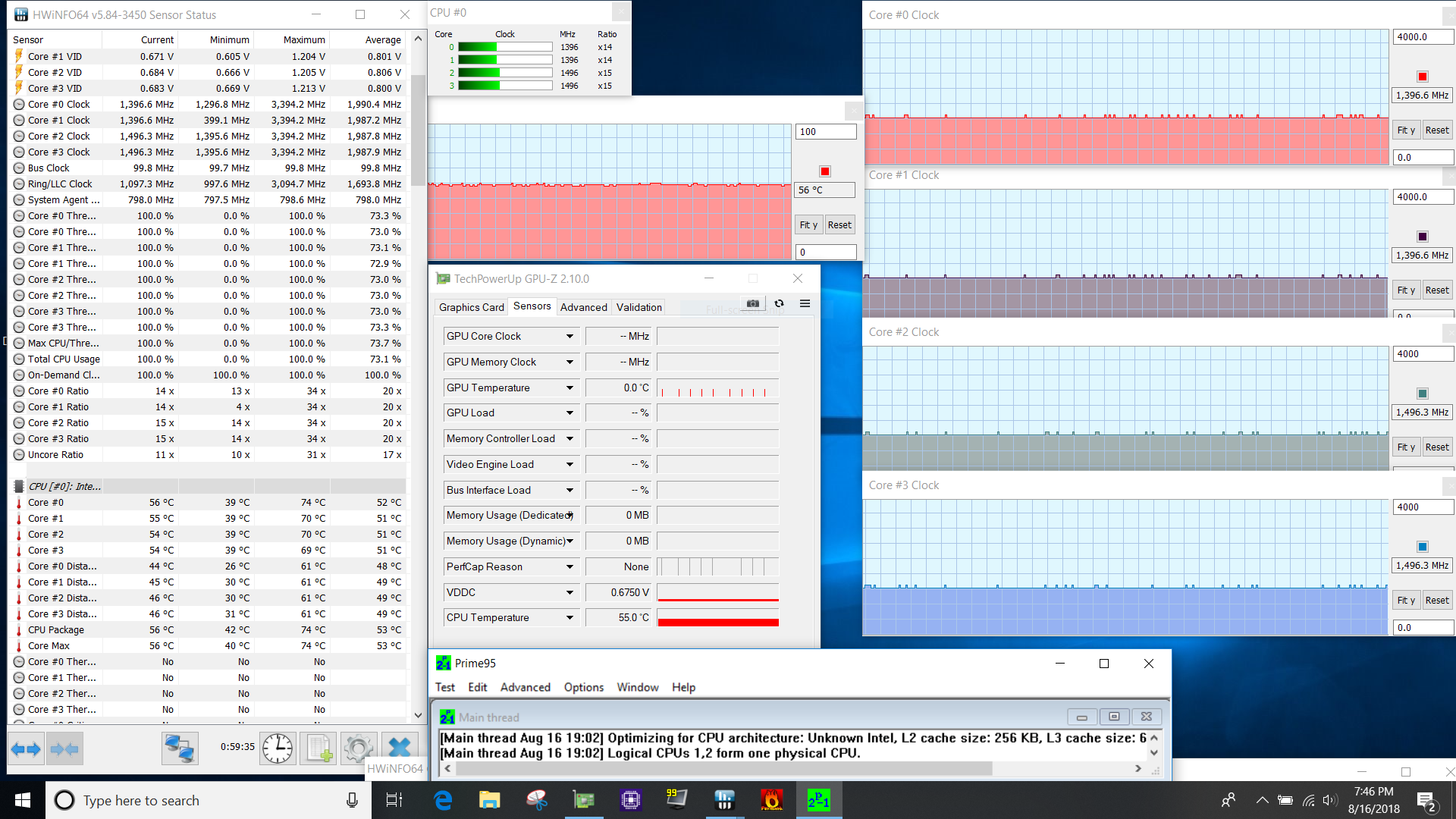Click the HWiNFO shrink-window arrows icon
Screen dimensions: 1456x819
point(64,749)
